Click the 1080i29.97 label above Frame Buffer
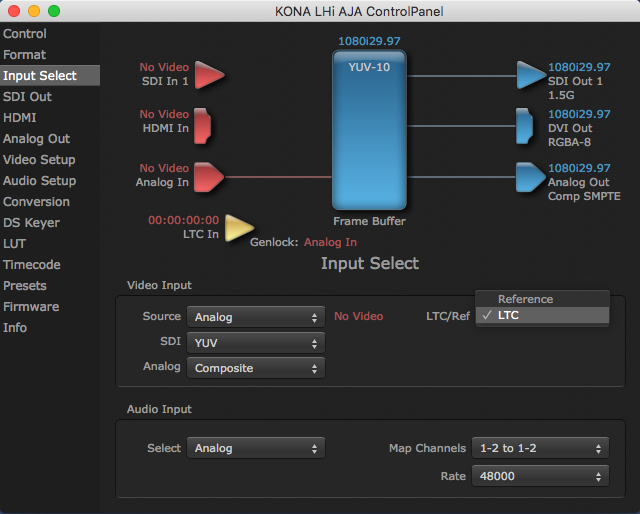The image size is (640, 514). pos(369,41)
